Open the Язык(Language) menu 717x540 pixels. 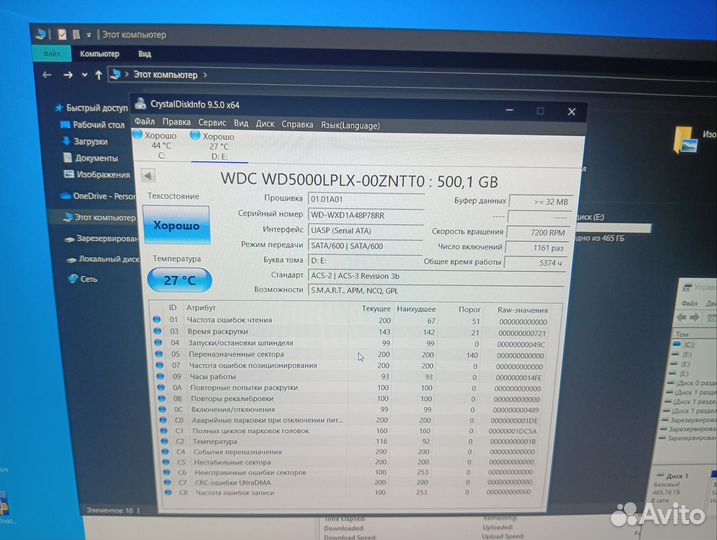click(350, 125)
